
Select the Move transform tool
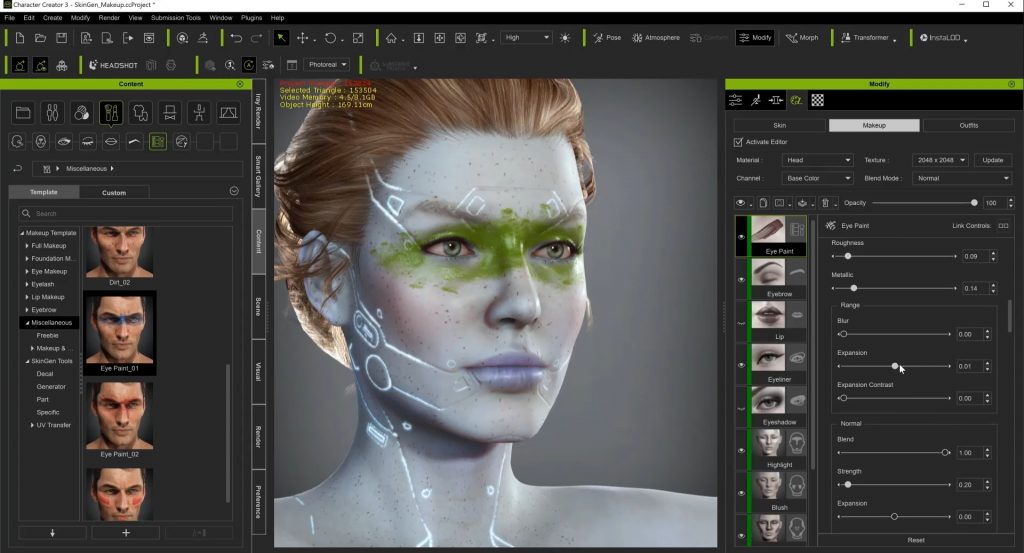point(303,38)
